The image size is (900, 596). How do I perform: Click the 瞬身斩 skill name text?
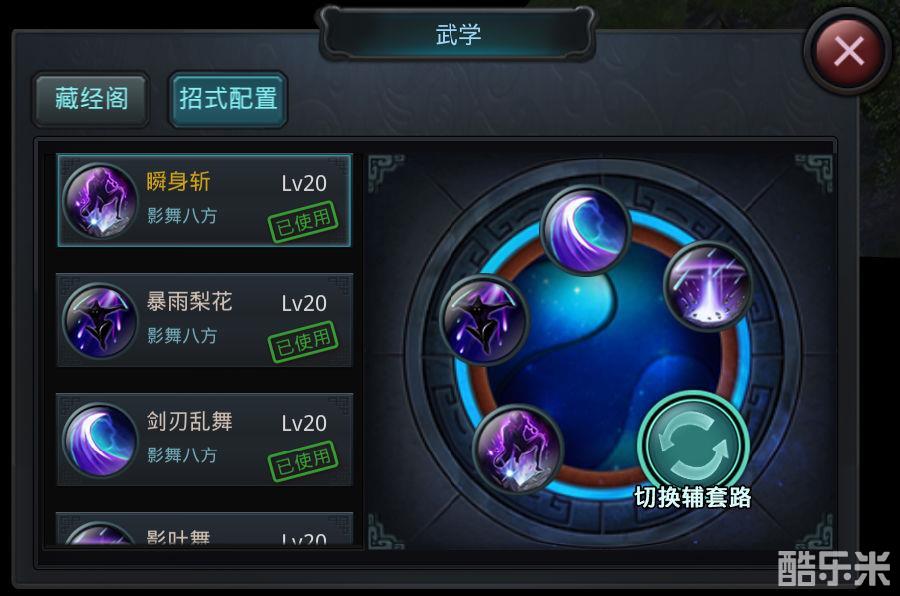[x=178, y=181]
